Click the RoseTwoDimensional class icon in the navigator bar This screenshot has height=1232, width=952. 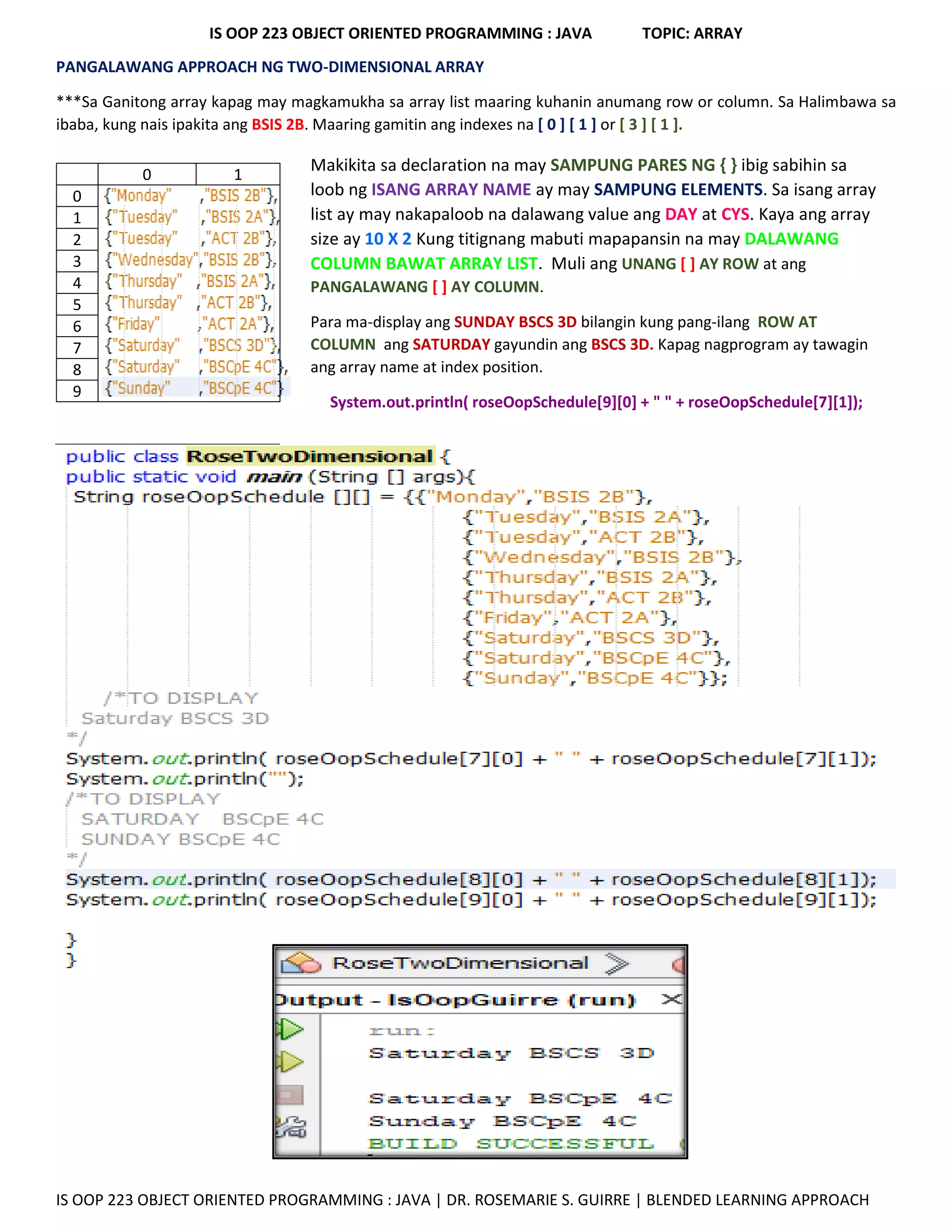pyautogui.click(x=301, y=963)
